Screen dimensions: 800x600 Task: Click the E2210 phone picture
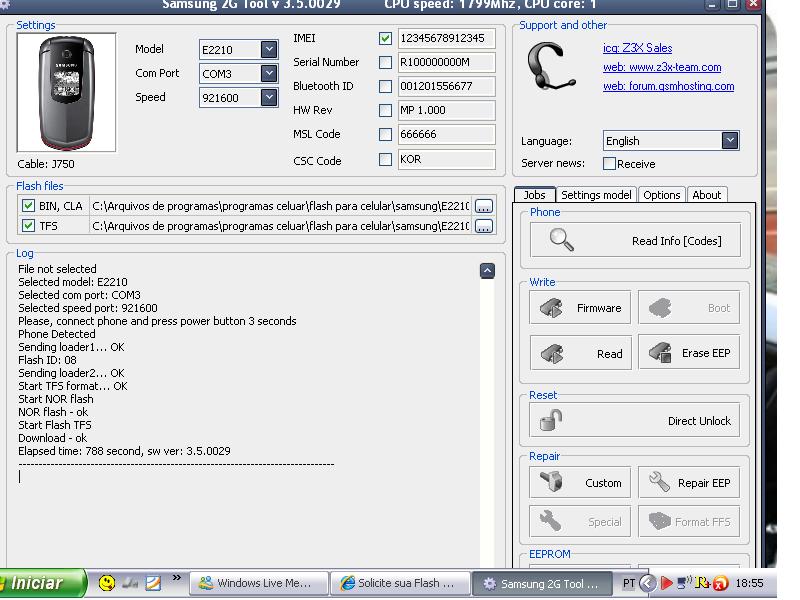66,92
